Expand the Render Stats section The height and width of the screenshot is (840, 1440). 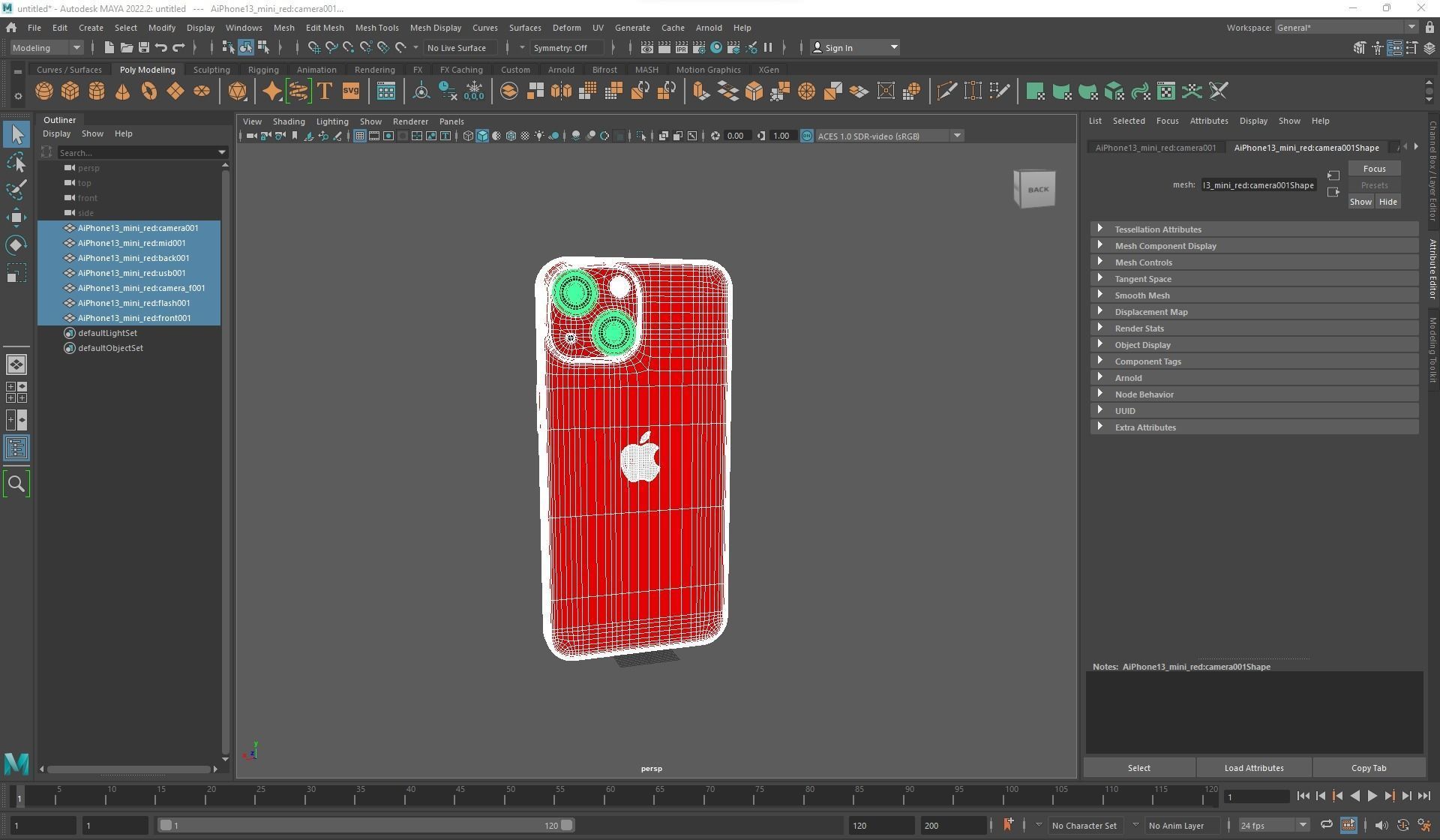click(1254, 328)
